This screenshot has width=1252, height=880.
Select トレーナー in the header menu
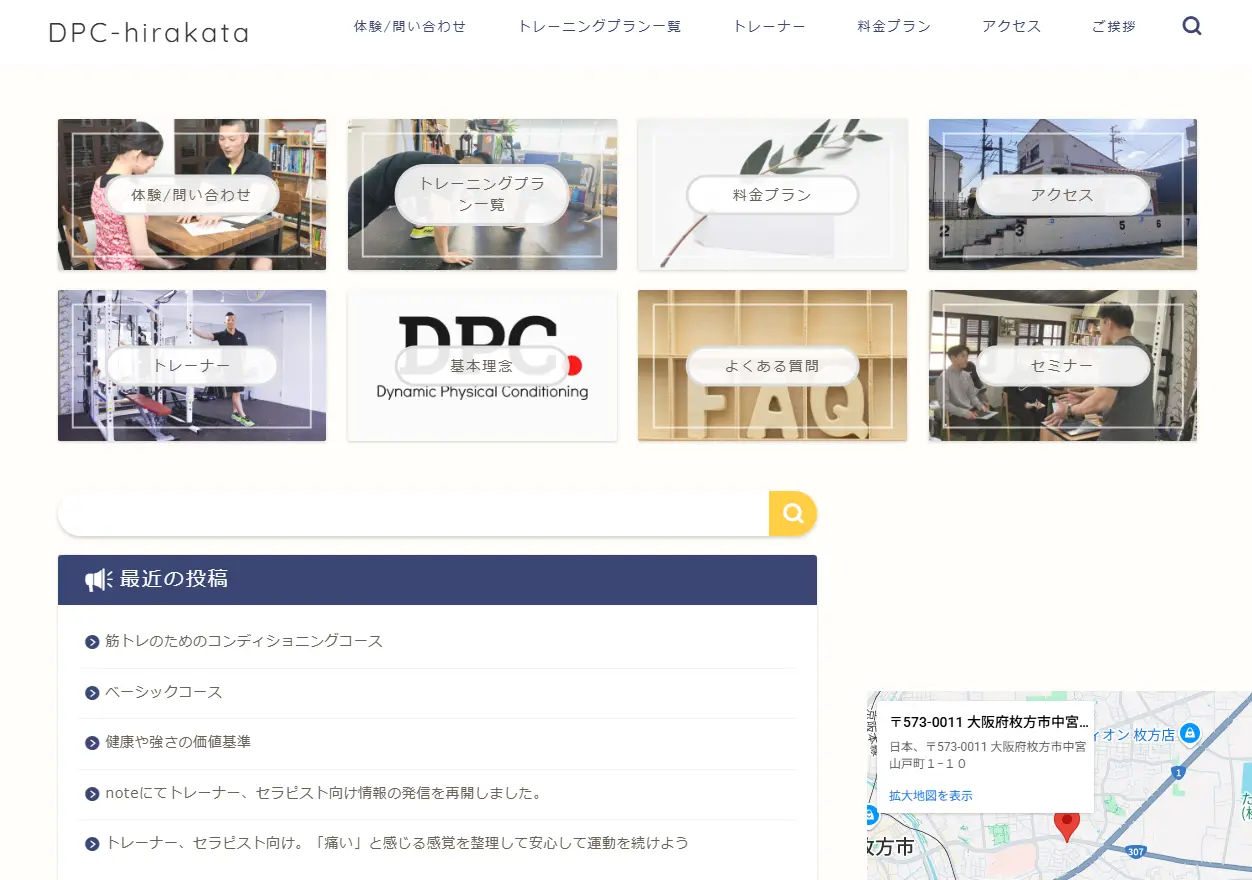(769, 26)
